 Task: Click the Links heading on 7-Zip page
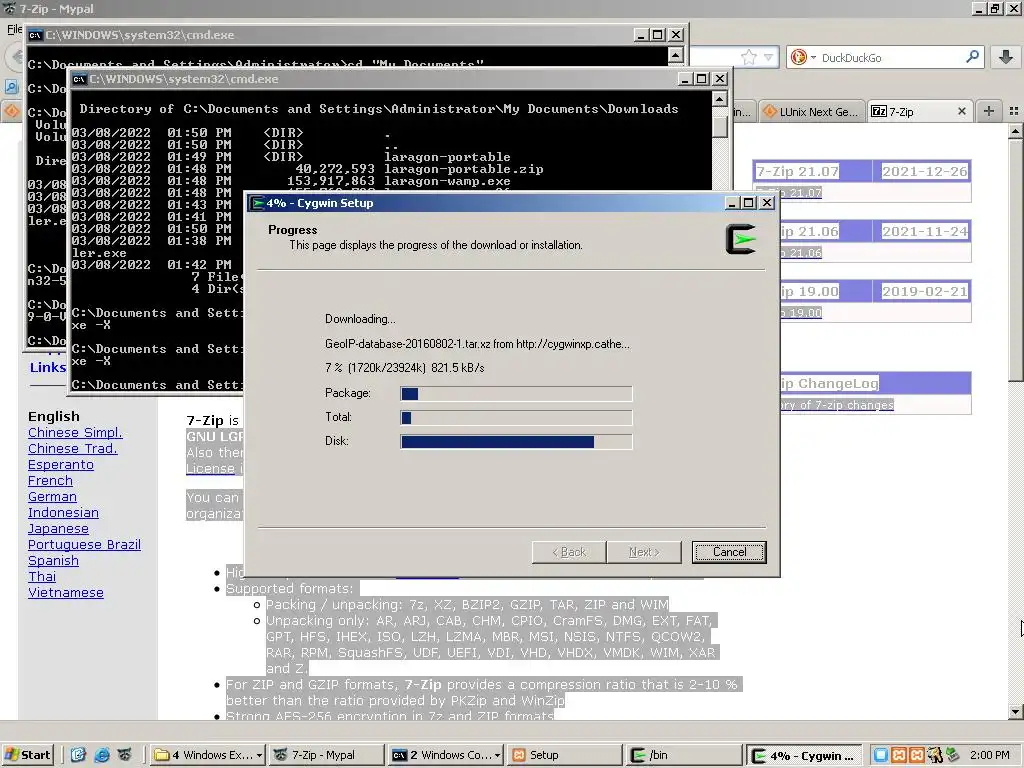coord(48,367)
